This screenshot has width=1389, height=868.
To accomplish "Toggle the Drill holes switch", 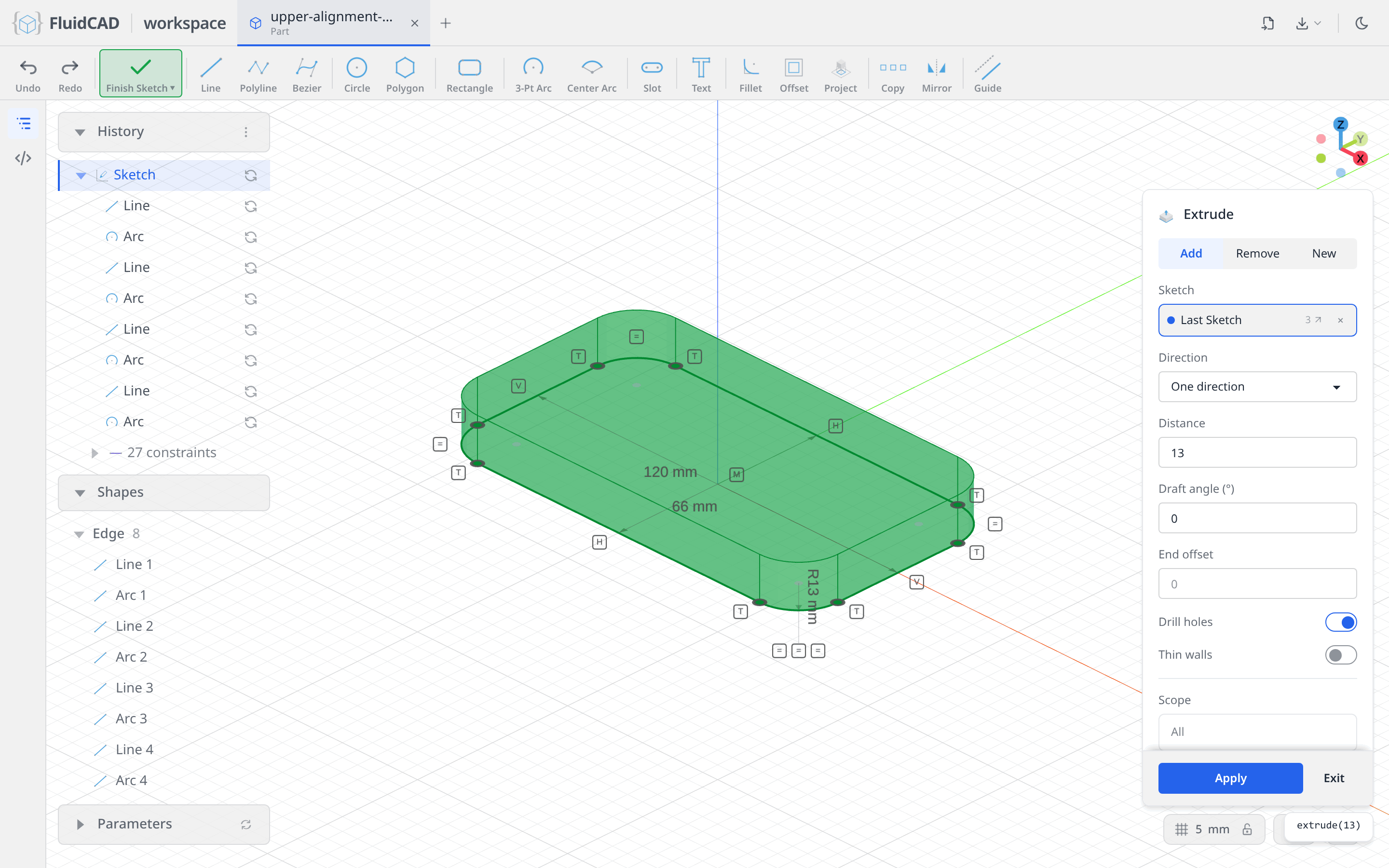I will point(1341,622).
